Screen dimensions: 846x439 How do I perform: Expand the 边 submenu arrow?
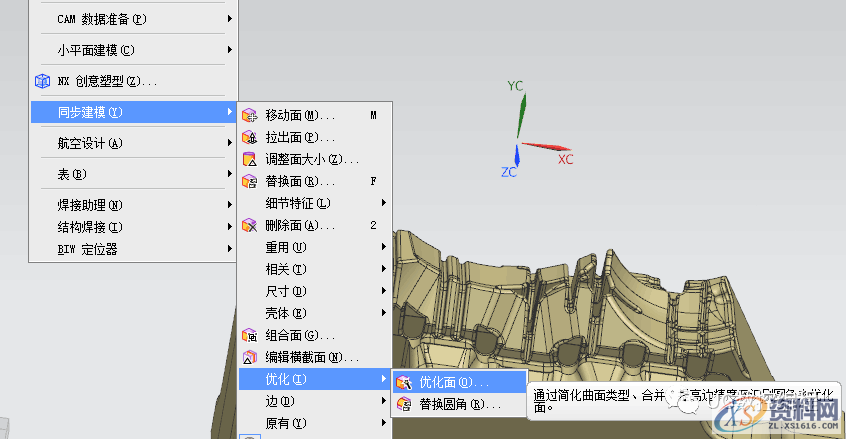coord(384,401)
